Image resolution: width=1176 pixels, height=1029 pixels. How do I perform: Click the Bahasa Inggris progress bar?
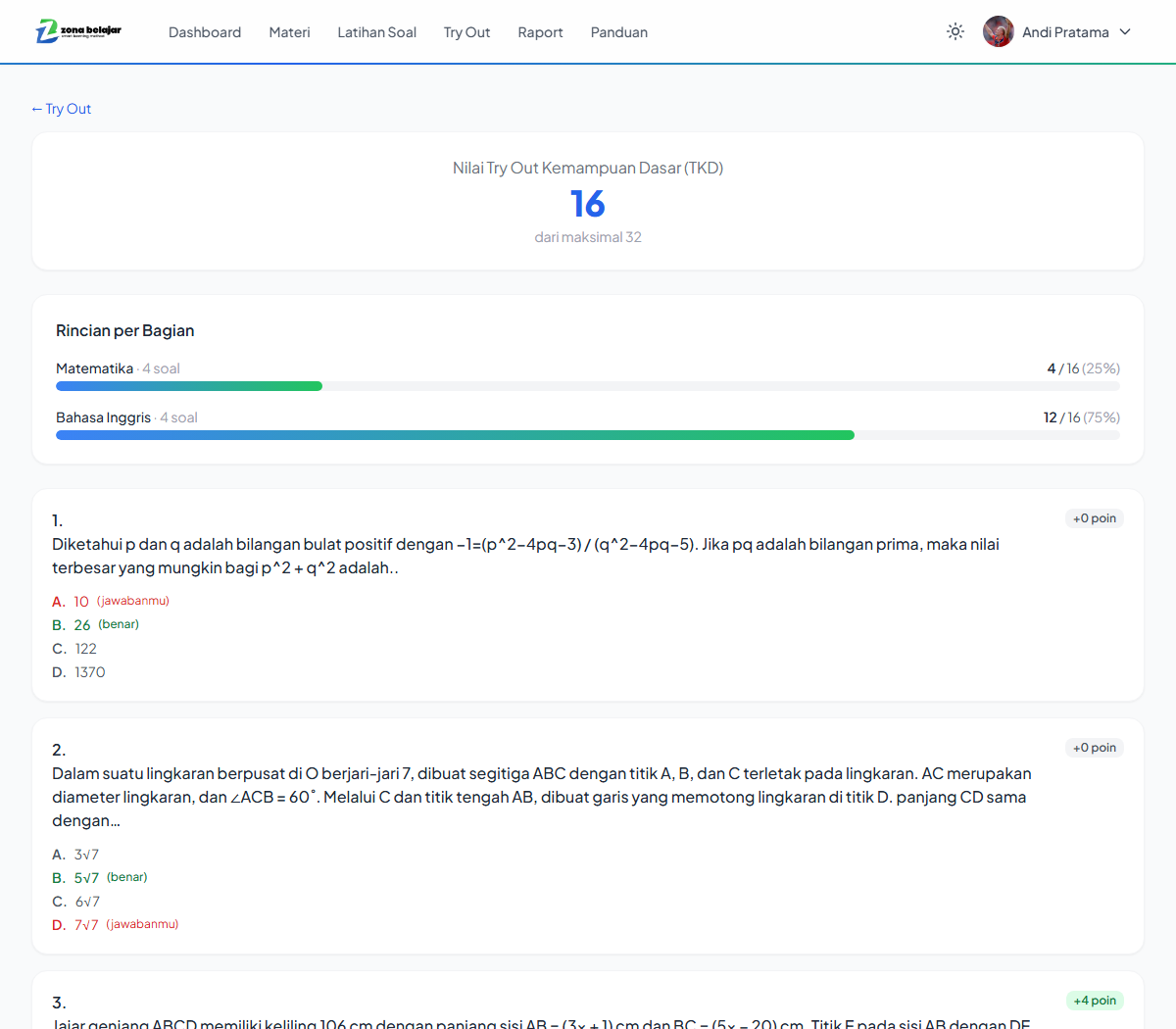tap(588, 435)
